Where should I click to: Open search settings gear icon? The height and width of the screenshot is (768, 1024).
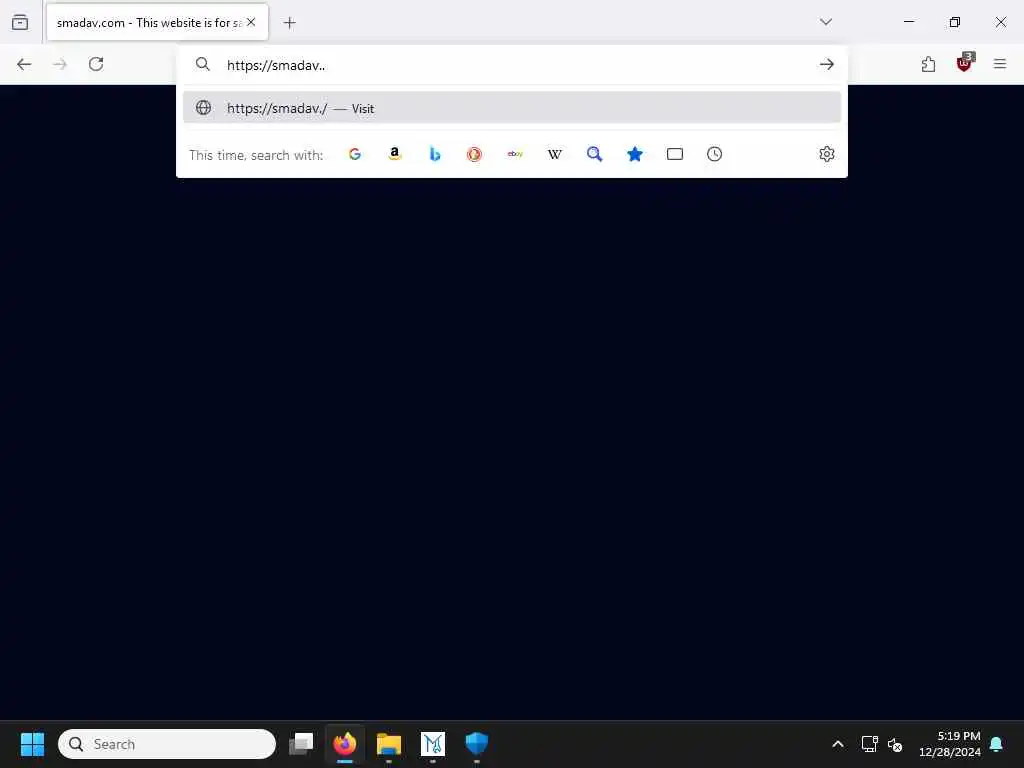pyautogui.click(x=827, y=154)
